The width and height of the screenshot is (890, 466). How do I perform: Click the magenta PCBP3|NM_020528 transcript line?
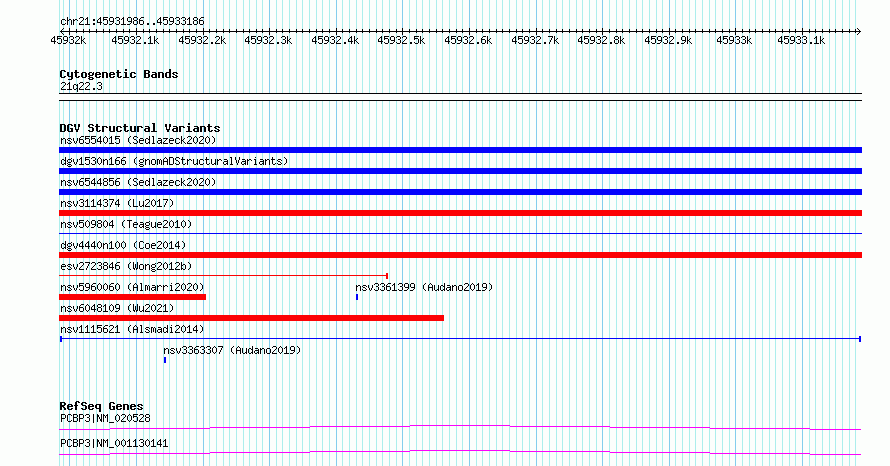[460, 427]
